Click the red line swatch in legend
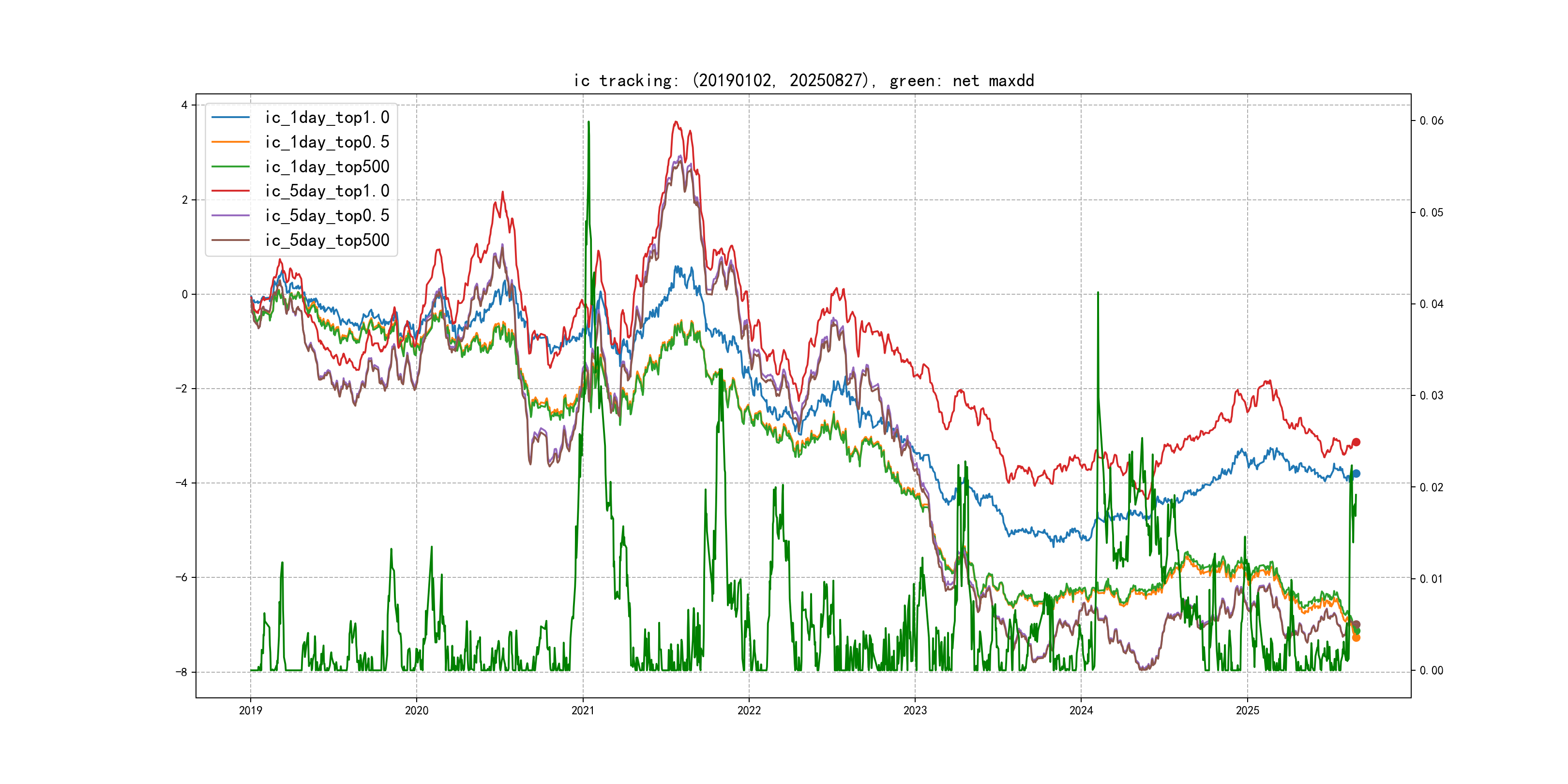1568x784 pixels. pyautogui.click(x=231, y=191)
